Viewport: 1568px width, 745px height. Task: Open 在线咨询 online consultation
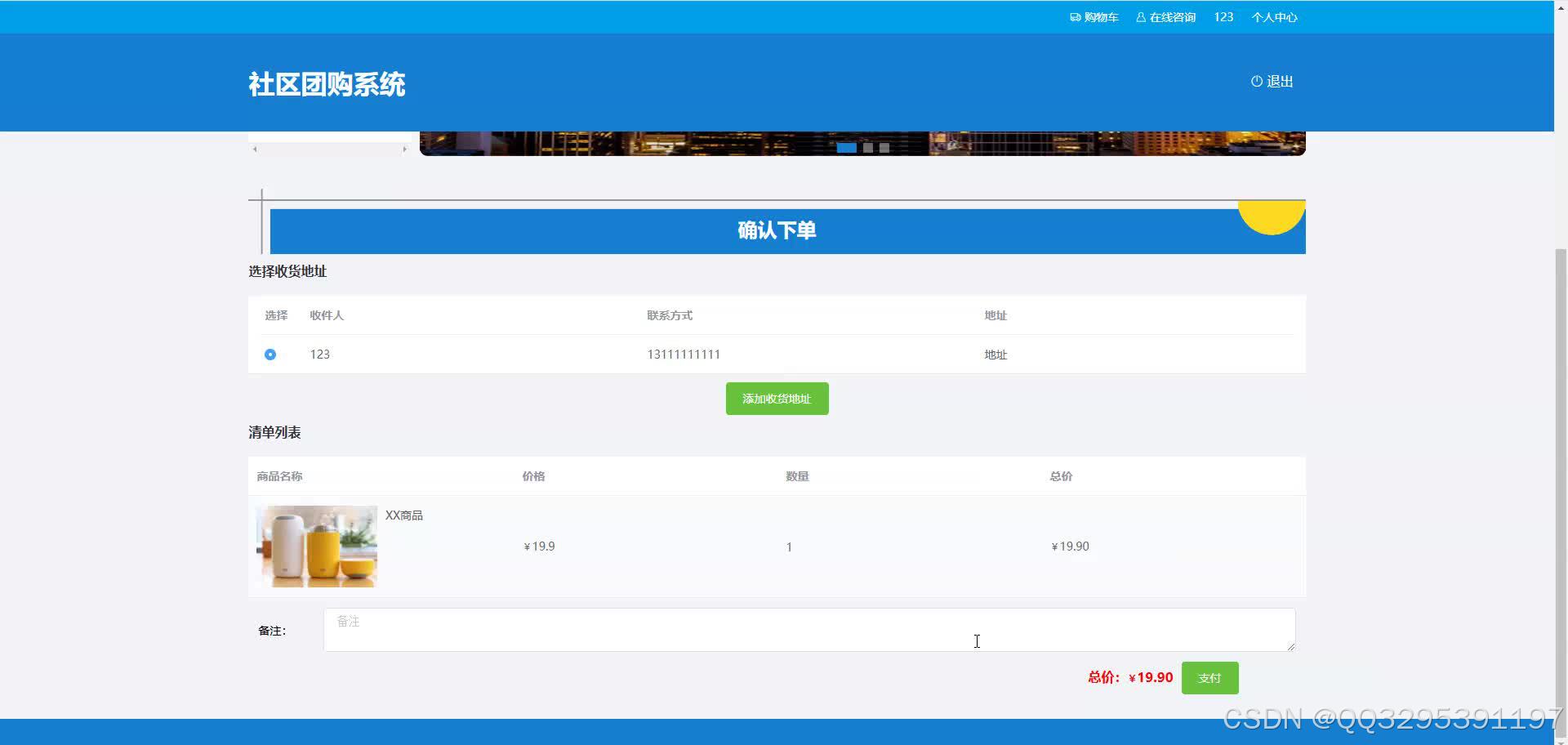[x=1165, y=17]
